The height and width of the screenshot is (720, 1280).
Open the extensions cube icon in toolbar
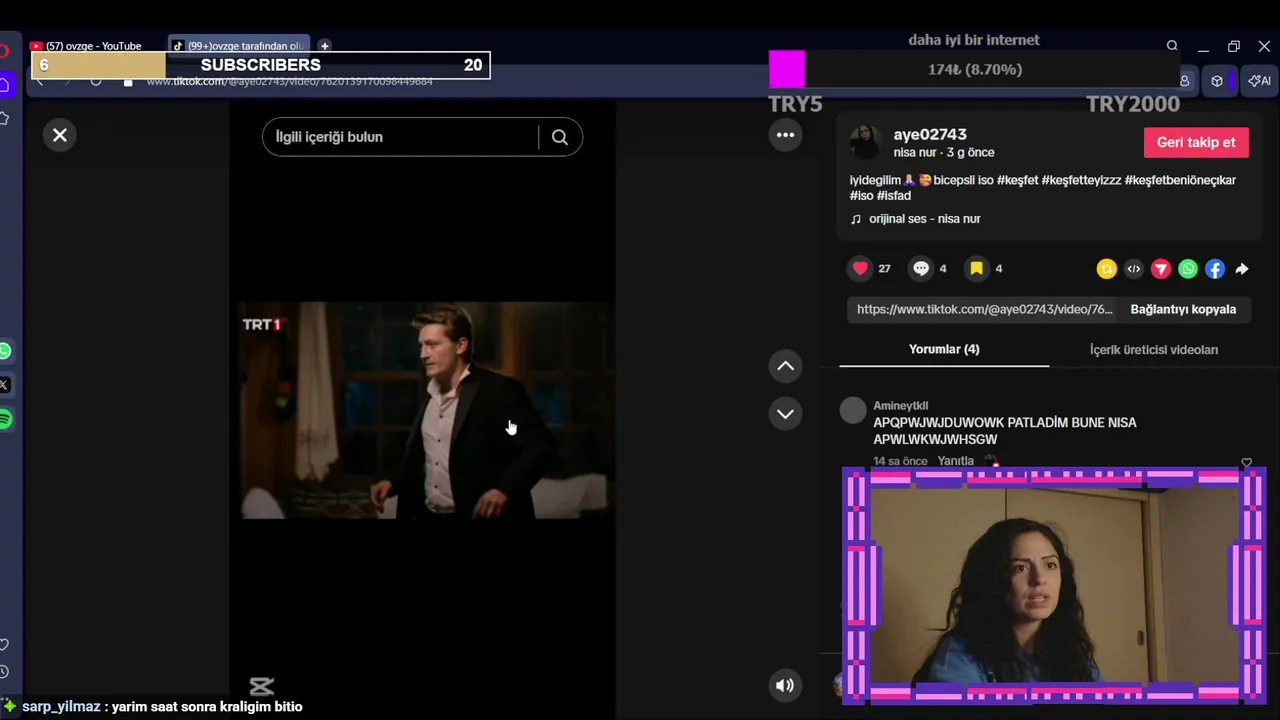[x=1217, y=81]
